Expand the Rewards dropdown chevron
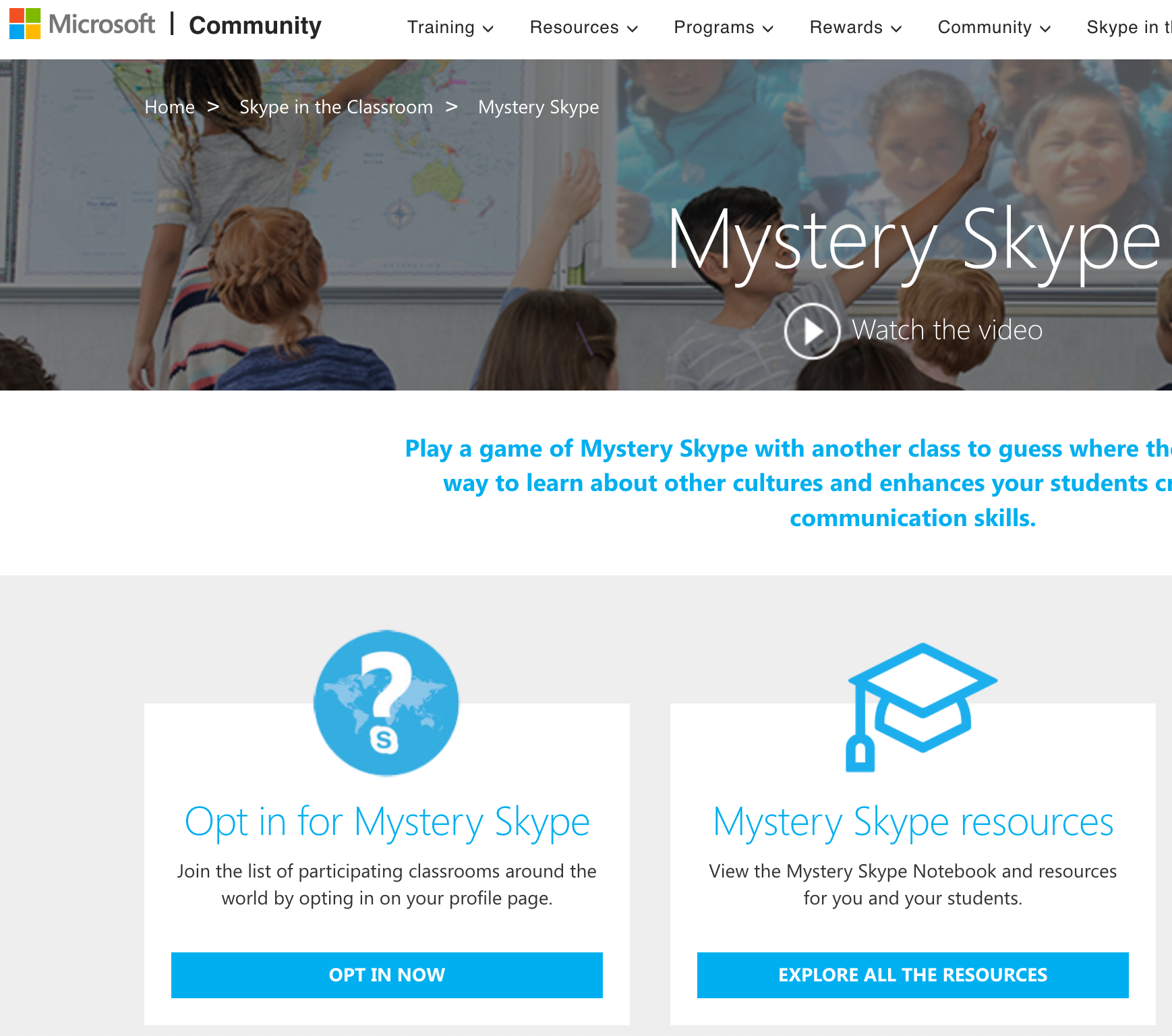Viewport: 1172px width, 1036px height. click(896, 28)
